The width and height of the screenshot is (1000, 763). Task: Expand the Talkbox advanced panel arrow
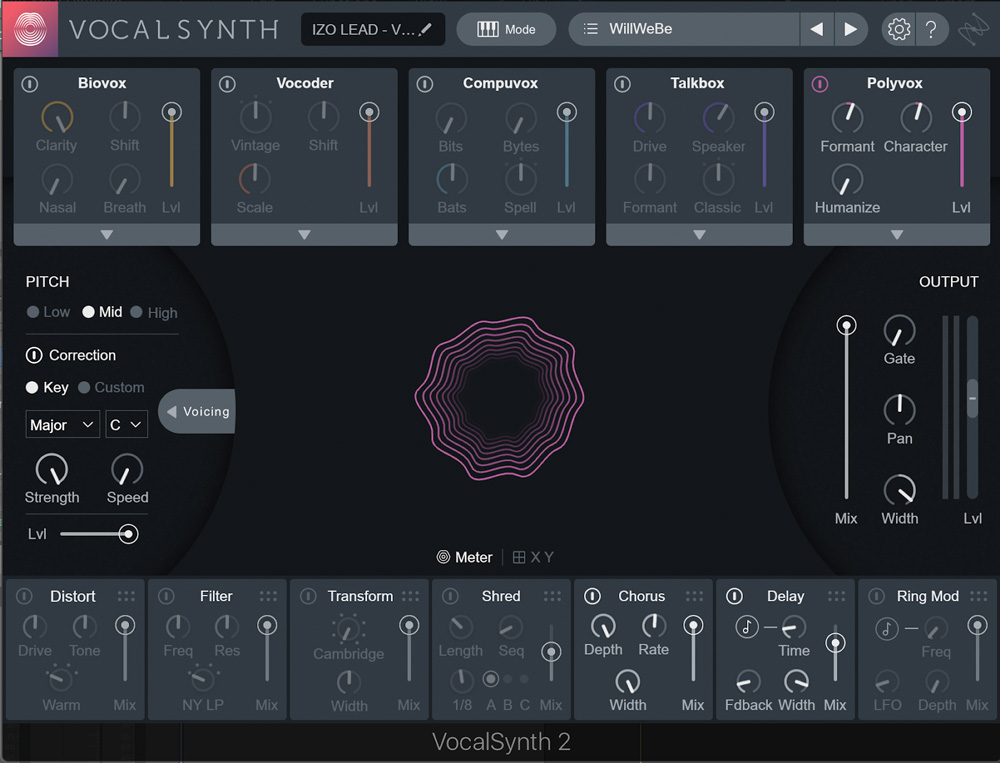pos(699,235)
